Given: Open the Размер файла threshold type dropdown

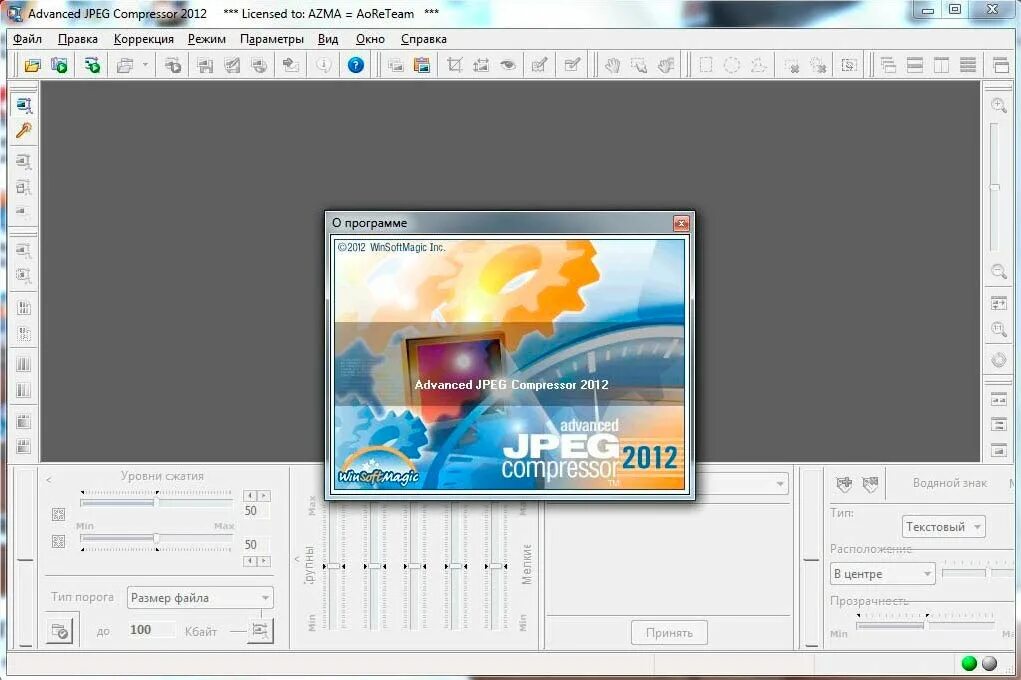Looking at the screenshot, I should 200,598.
